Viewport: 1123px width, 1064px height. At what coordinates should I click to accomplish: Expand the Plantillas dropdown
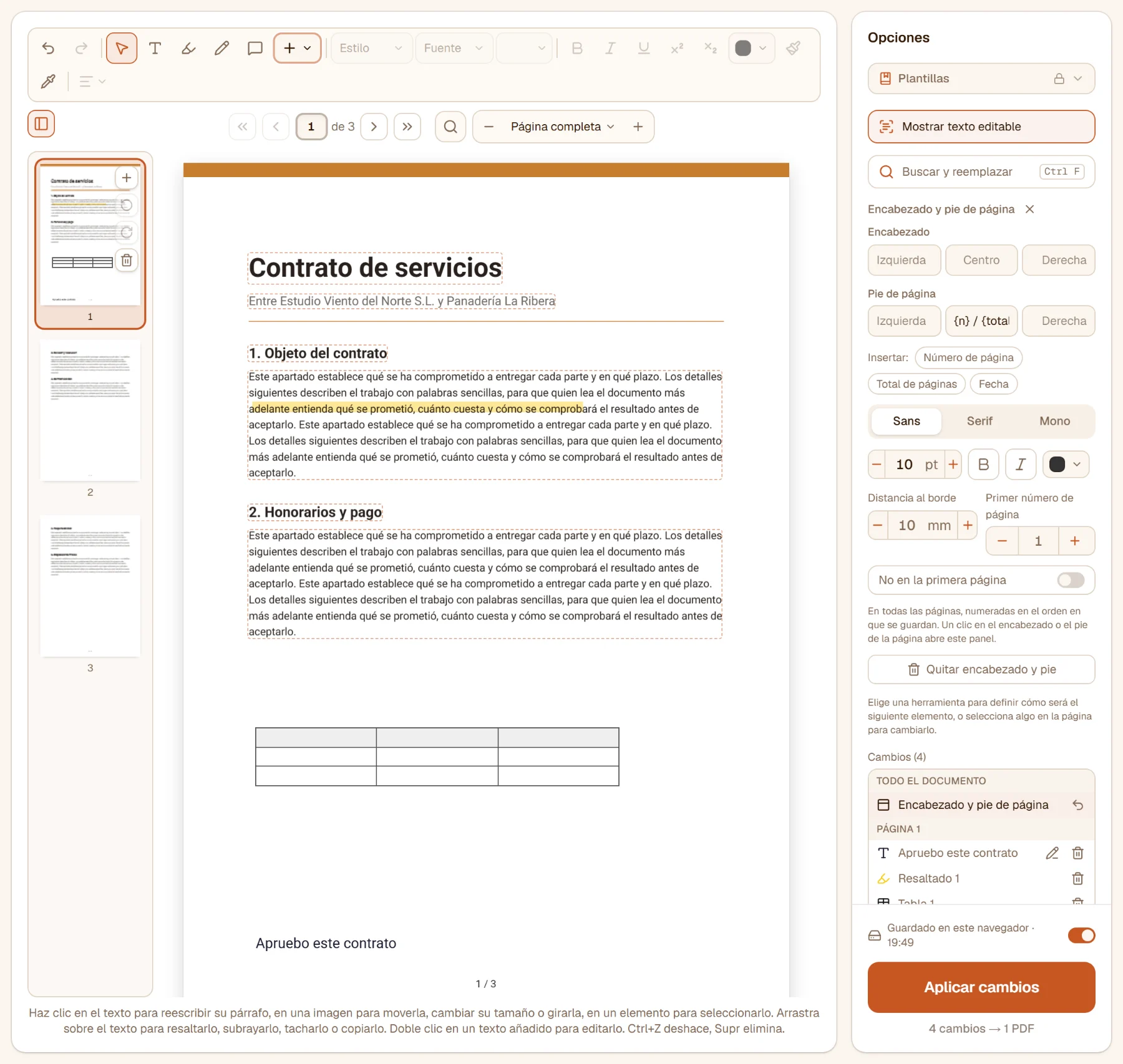[x=981, y=79]
